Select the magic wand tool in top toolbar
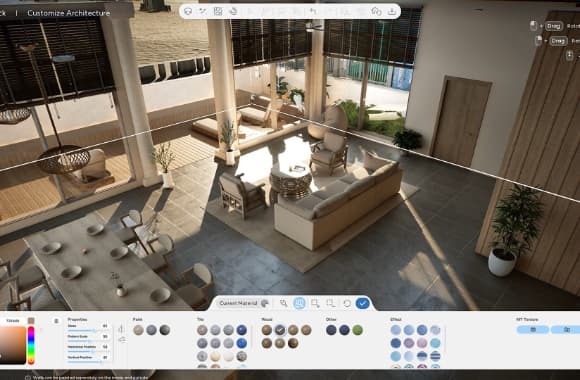The height and width of the screenshot is (380, 580). point(203,11)
